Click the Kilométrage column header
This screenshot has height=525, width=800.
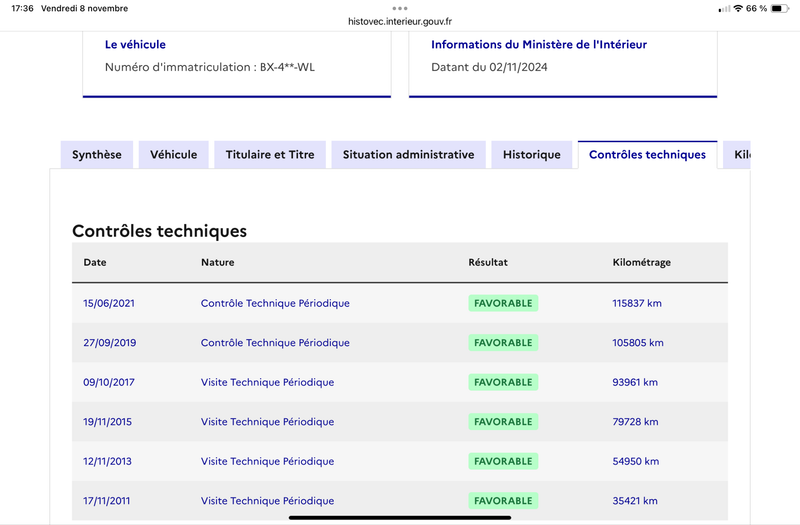point(641,262)
